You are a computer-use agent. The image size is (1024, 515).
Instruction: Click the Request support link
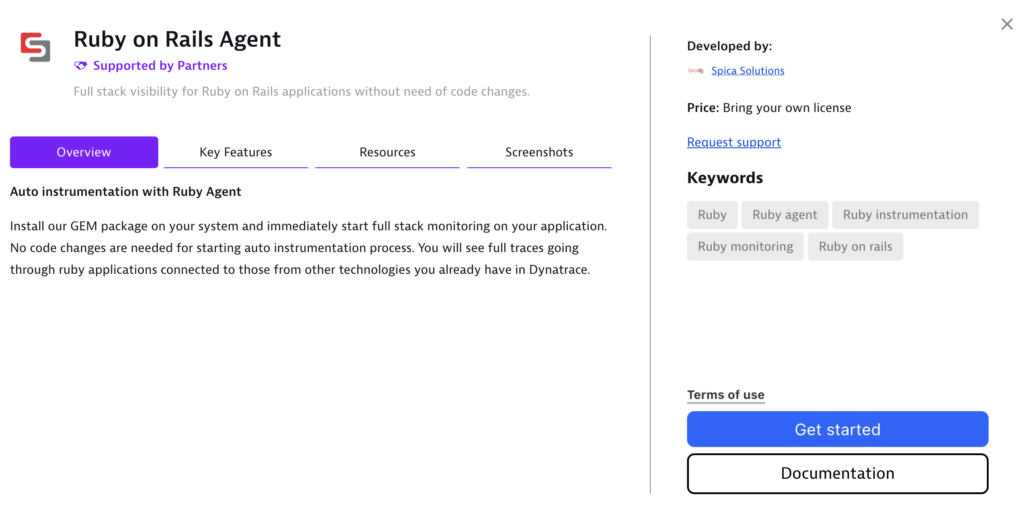[x=734, y=142]
